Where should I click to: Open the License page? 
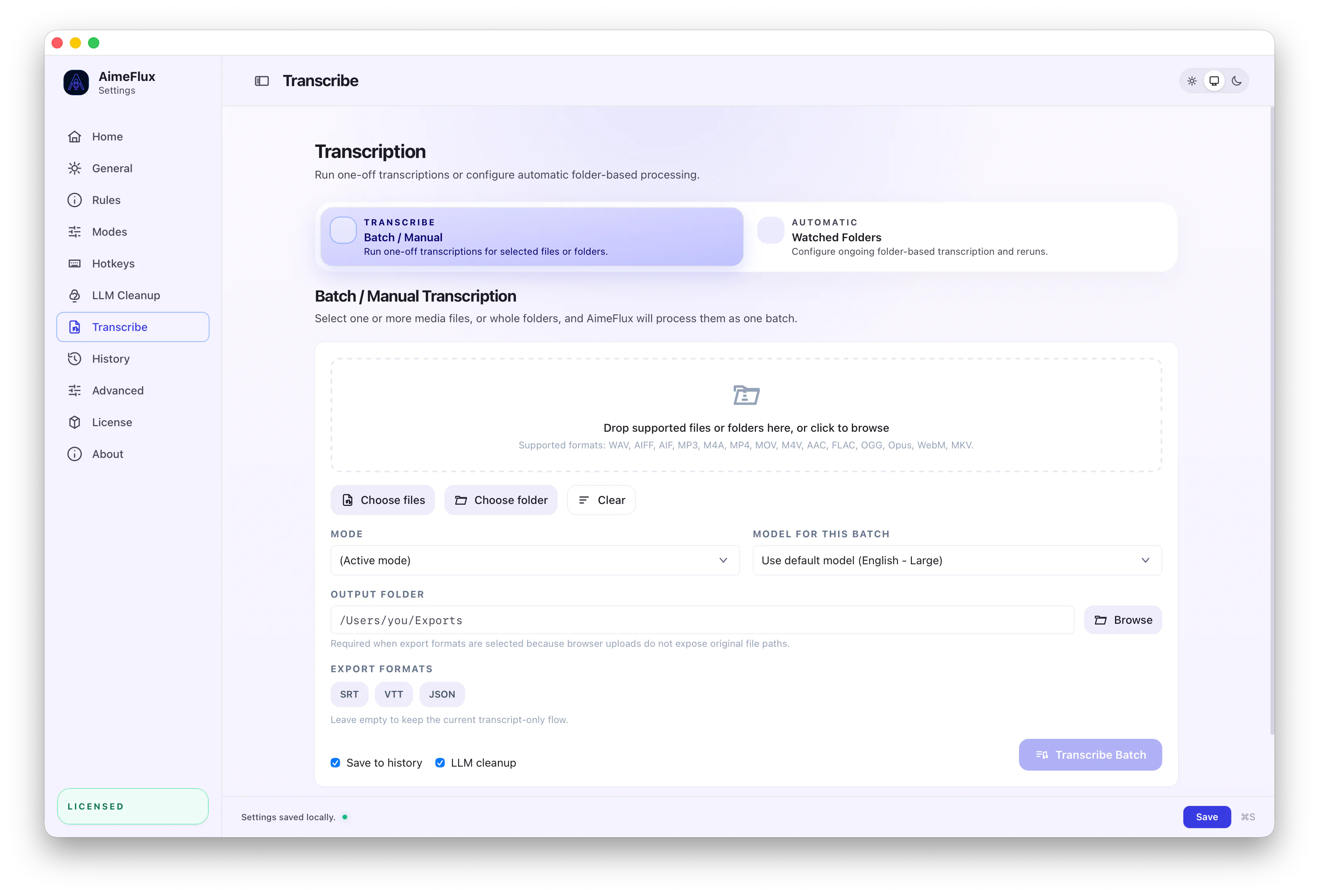[x=133, y=423]
